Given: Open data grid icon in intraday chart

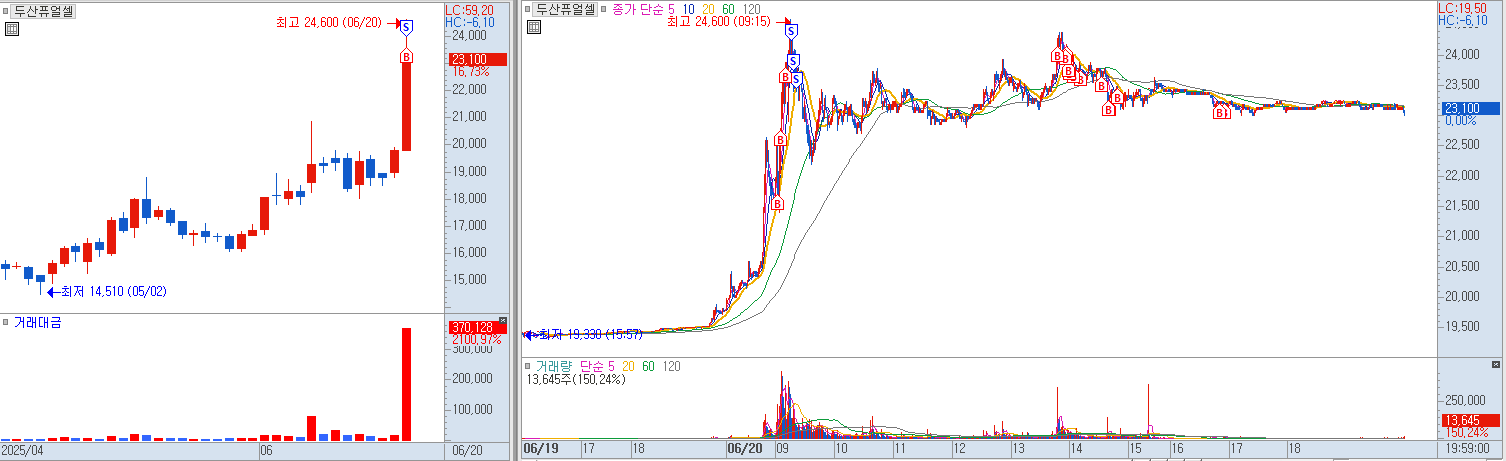Looking at the screenshot, I should 533,27.
